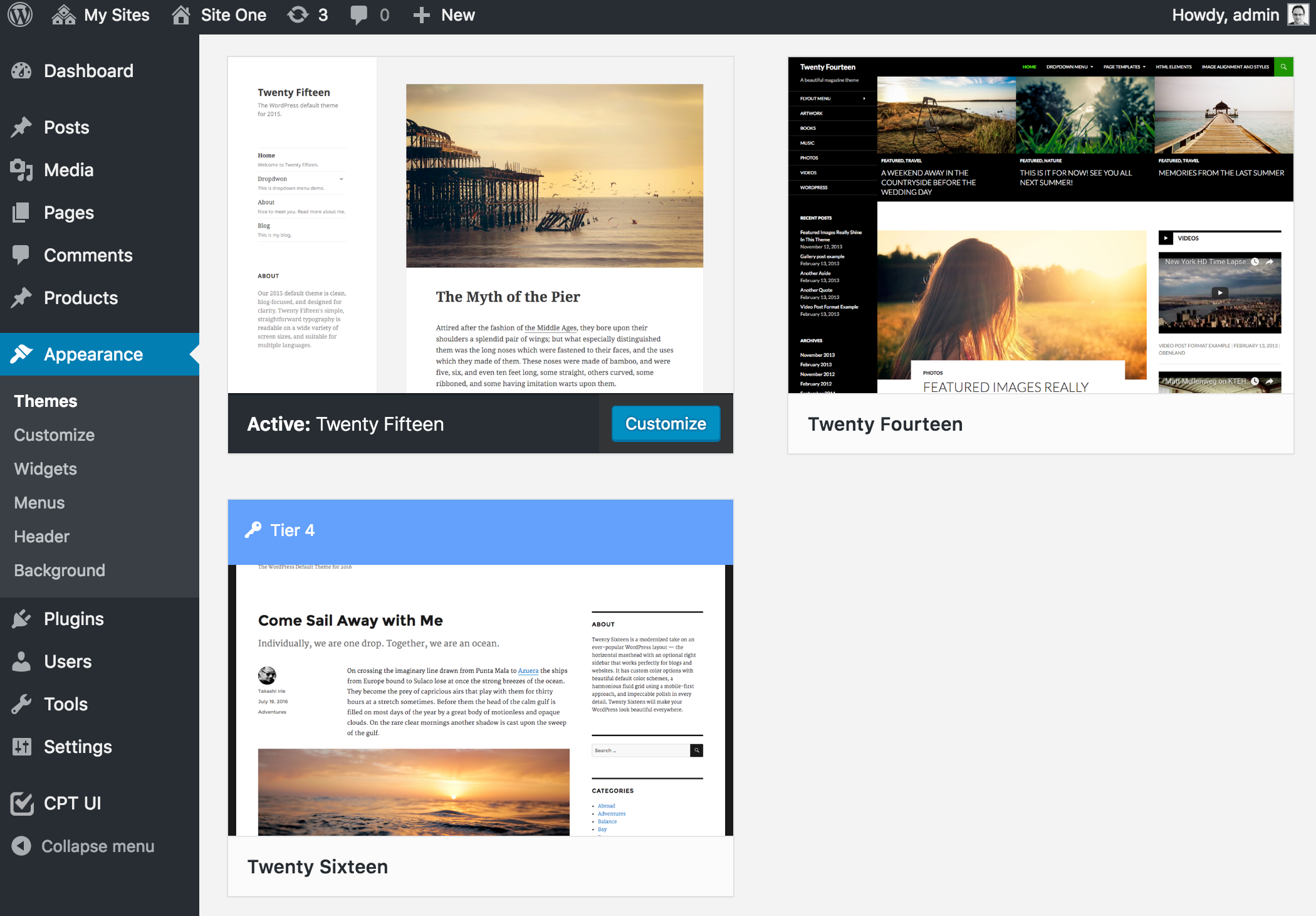Click the Tools wrench icon
The image size is (1316, 916).
coord(21,704)
